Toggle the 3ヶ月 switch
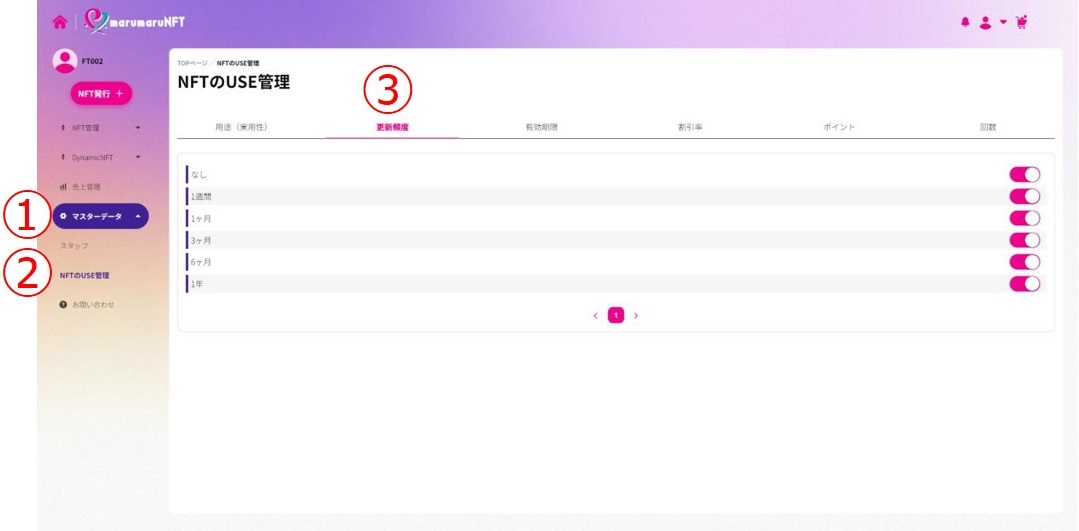The height and width of the screenshot is (531, 1079). 1025,240
